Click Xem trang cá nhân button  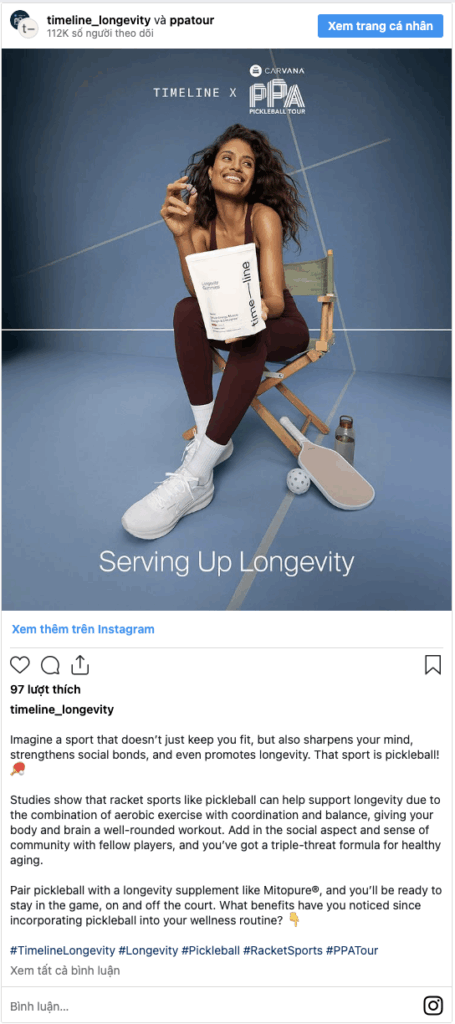pyautogui.click(x=380, y=26)
